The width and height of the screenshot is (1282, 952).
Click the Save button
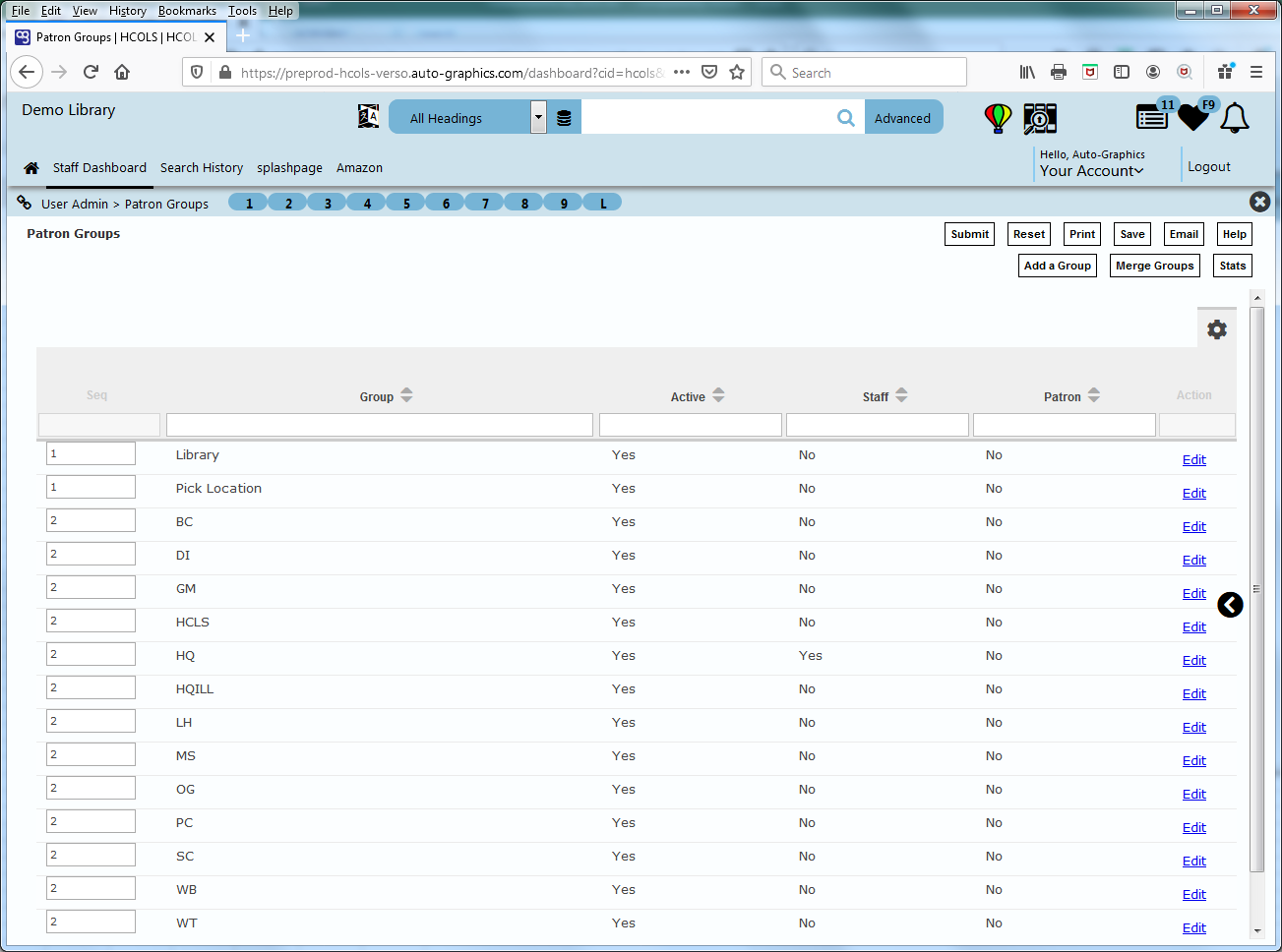tap(1132, 234)
